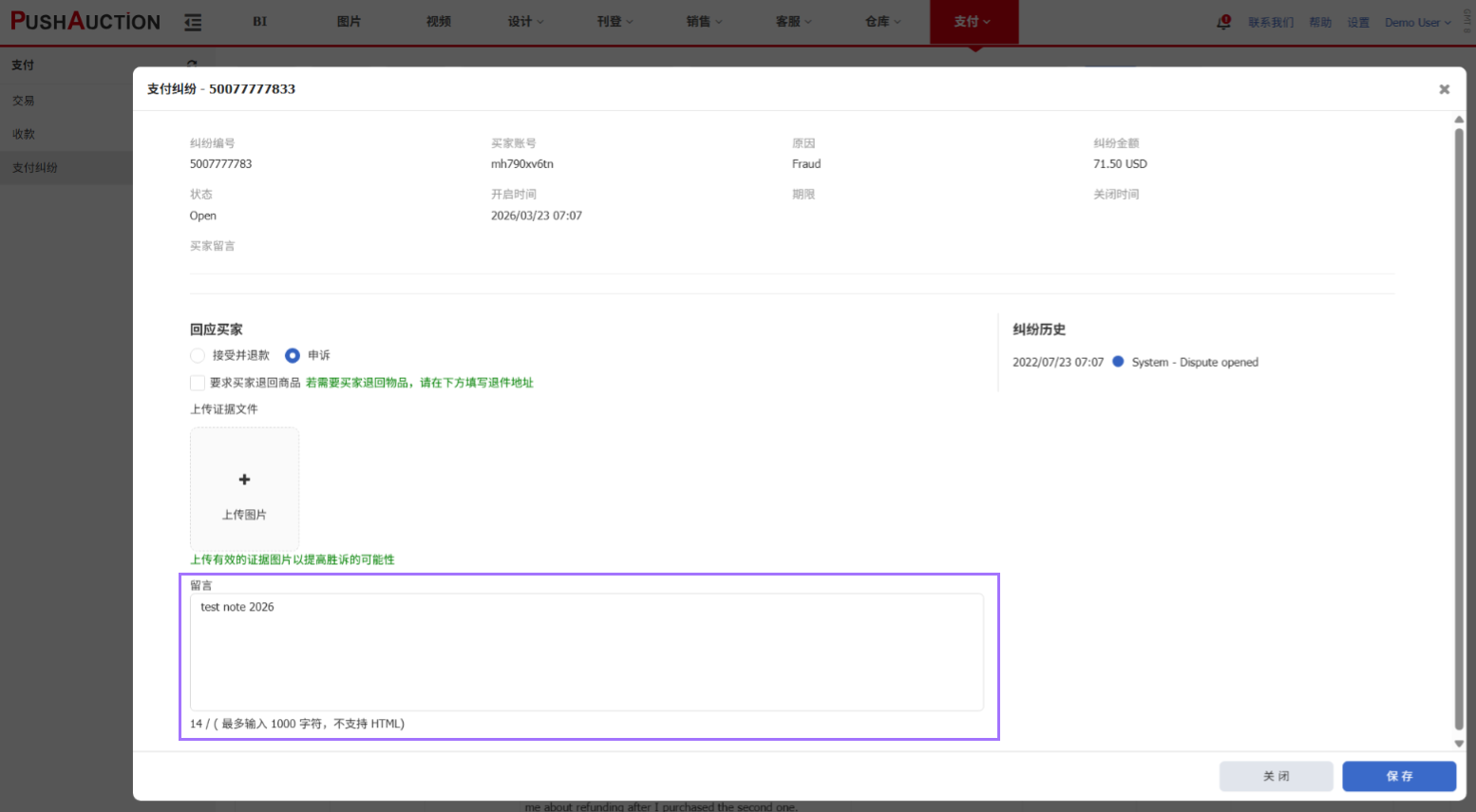Expand the 客服 menu dropdown
This screenshot has width=1476, height=812.
coord(794,22)
